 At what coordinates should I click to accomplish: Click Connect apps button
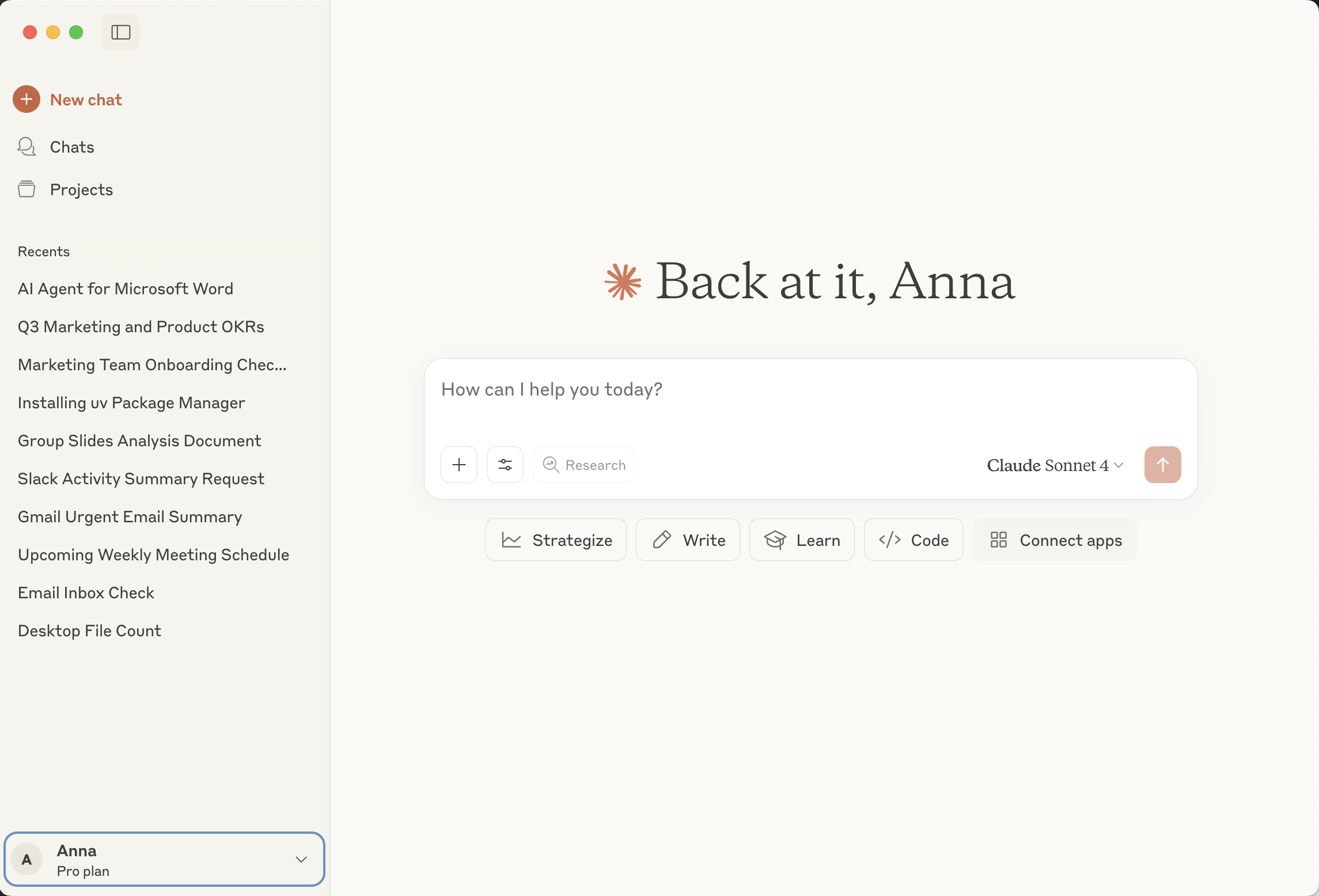pos(1055,540)
